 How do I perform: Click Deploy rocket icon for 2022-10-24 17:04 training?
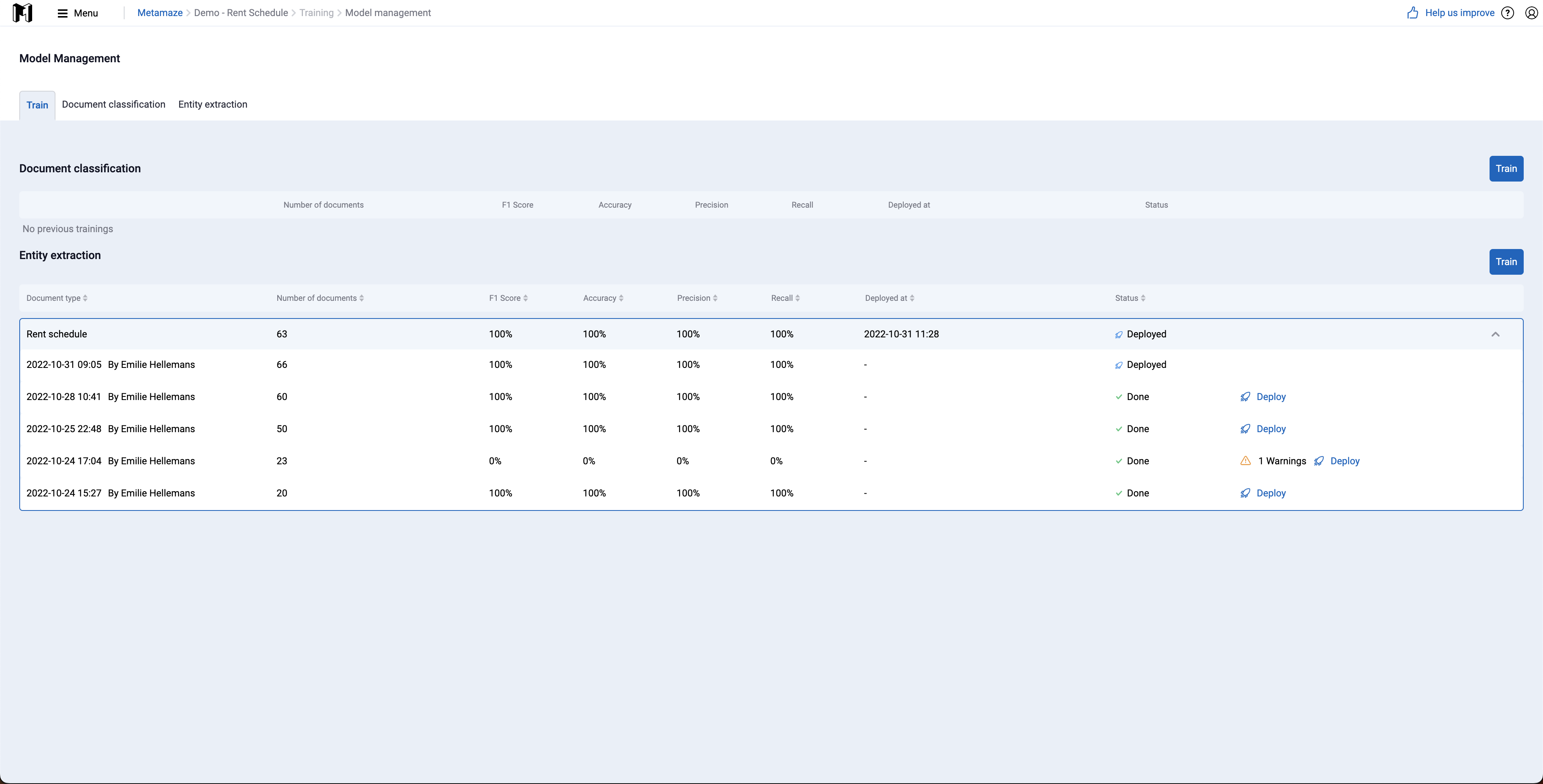(1319, 461)
